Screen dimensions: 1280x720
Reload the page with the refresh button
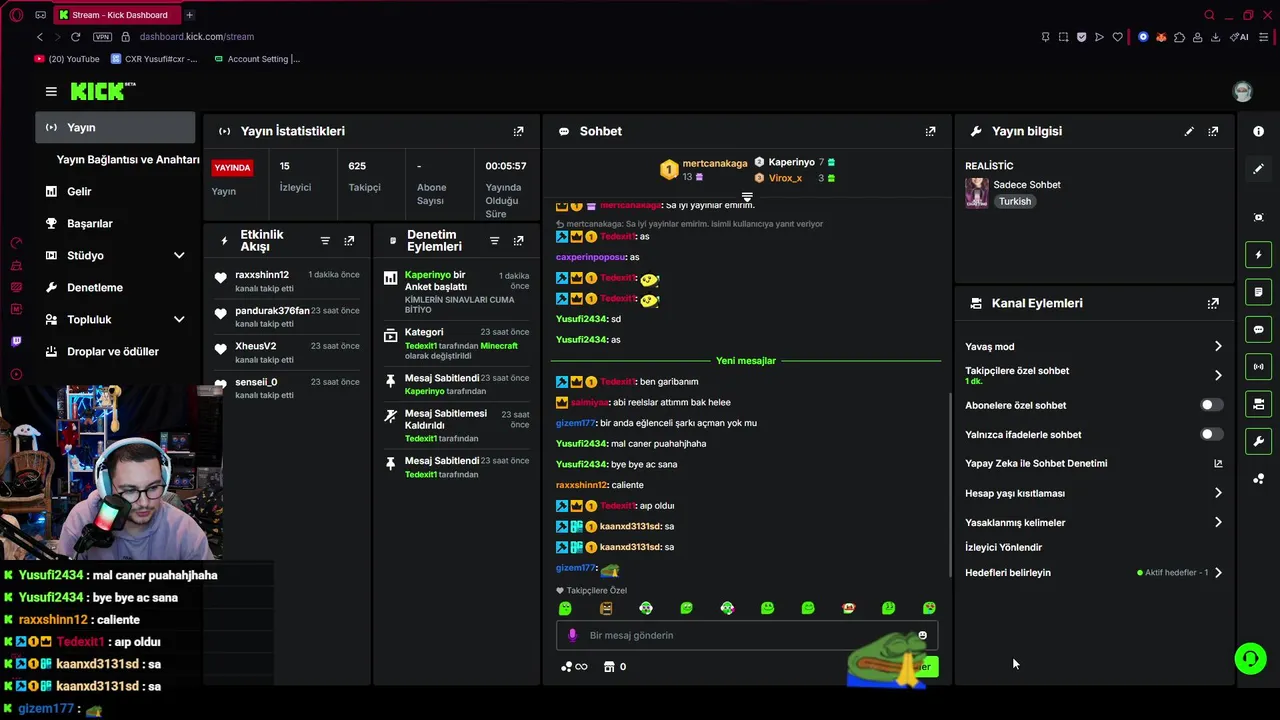(75, 37)
